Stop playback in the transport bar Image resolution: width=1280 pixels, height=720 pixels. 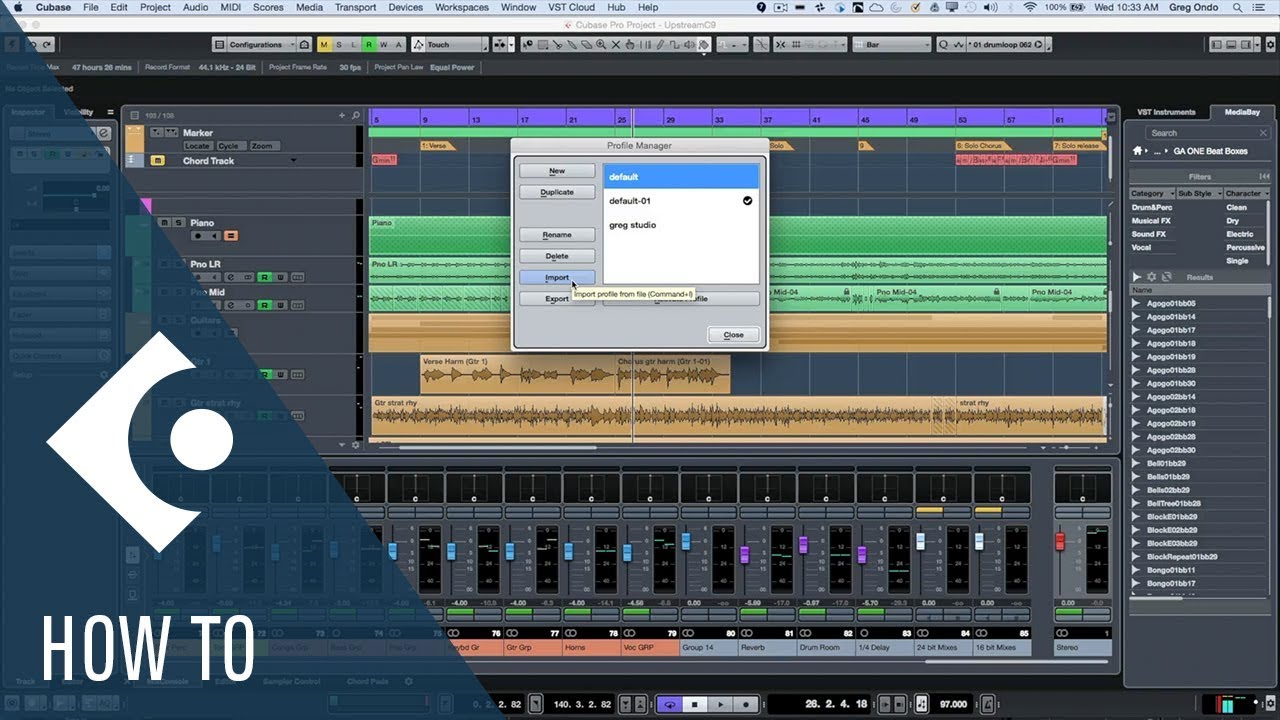click(x=695, y=704)
